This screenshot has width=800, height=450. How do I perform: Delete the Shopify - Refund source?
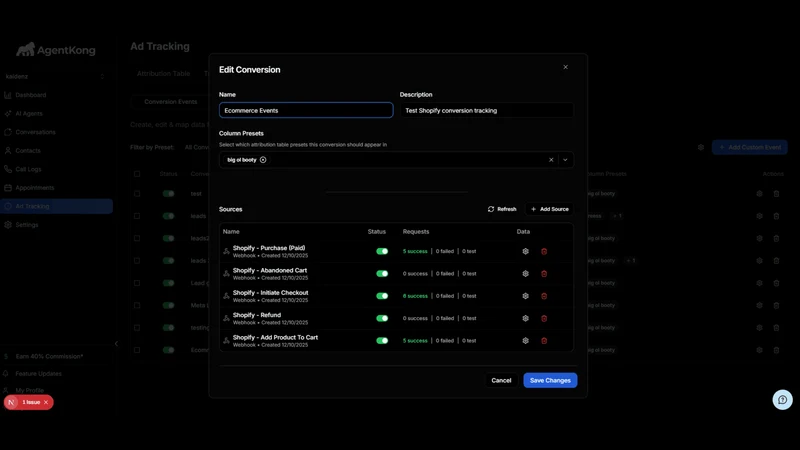(544, 318)
